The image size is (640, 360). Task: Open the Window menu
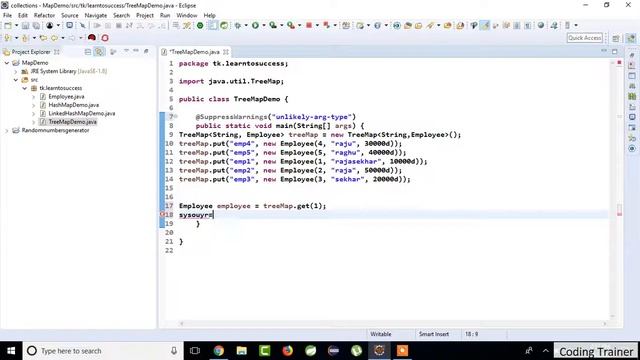187,16
